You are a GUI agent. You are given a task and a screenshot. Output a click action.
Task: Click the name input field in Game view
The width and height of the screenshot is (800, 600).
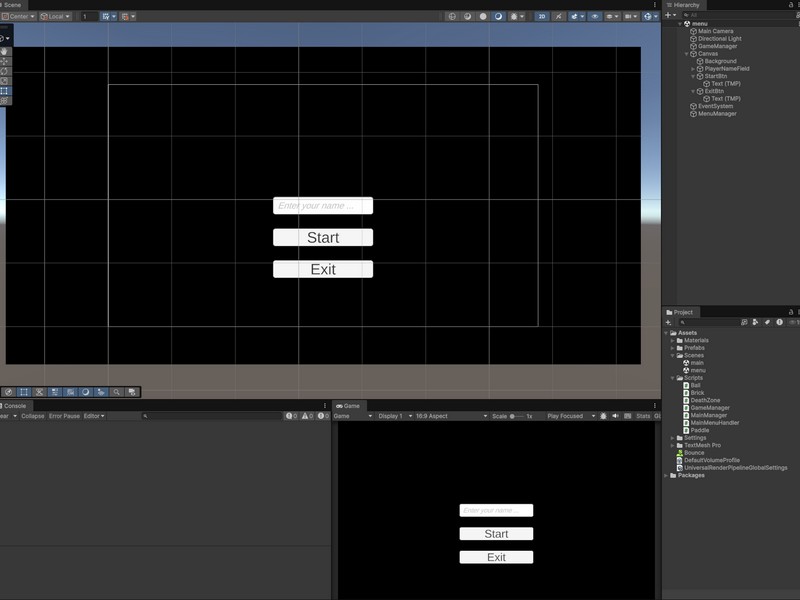(496, 511)
